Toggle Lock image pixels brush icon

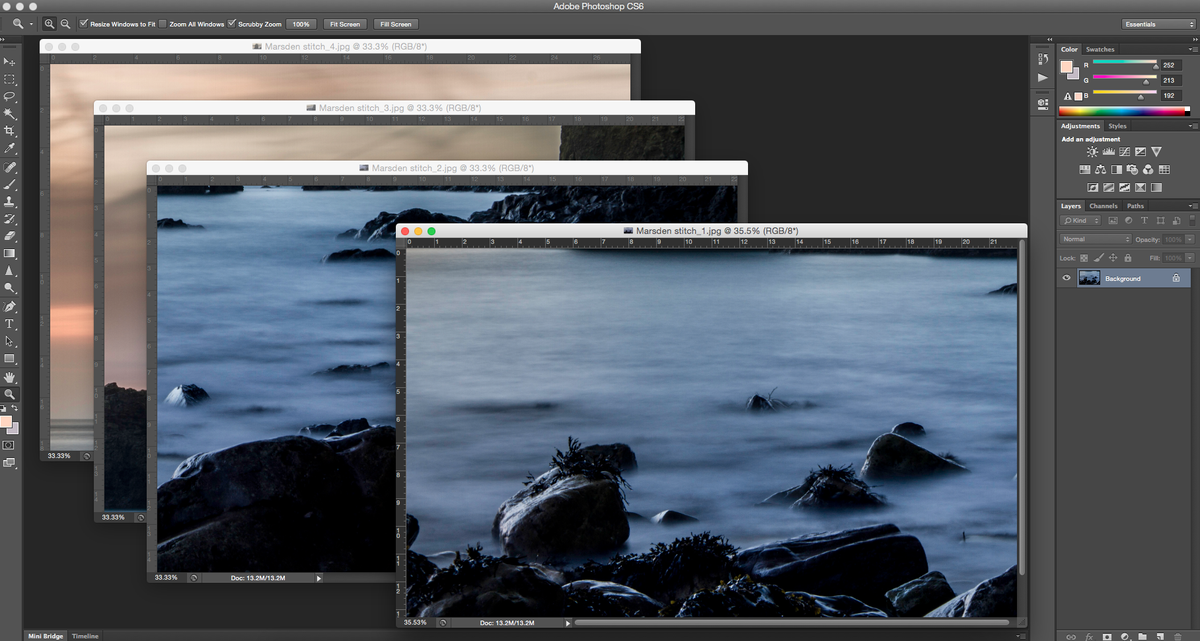(x=1098, y=258)
